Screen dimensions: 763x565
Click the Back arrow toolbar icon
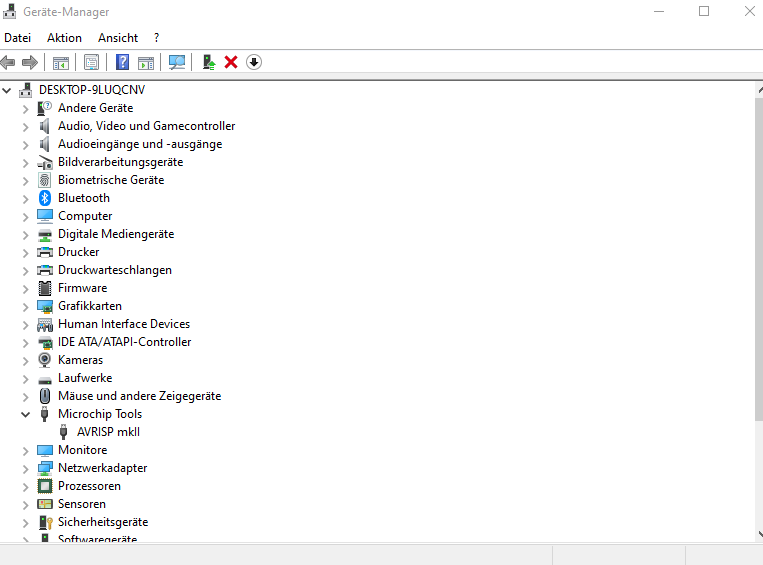tap(8, 62)
